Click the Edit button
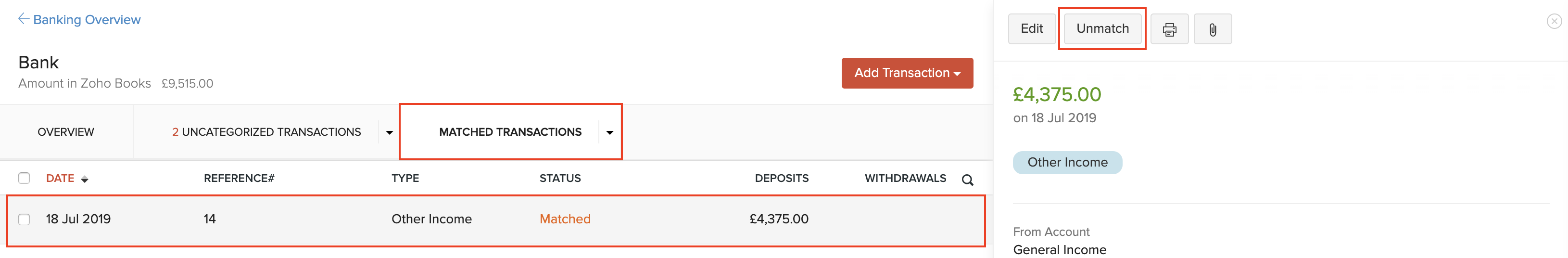 point(1032,28)
